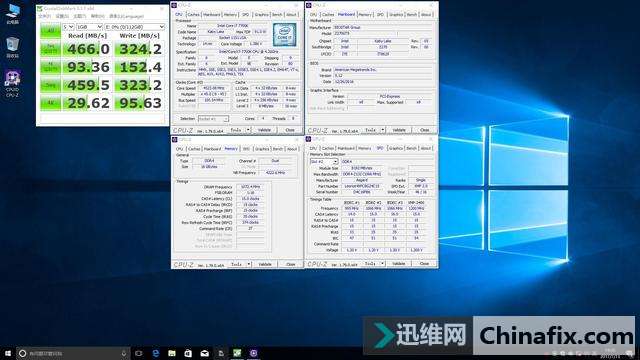Image resolution: width=640 pixels, height=360 pixels.
Task: Select Memory tab in the SPD-tab window
Action: tap(364, 149)
